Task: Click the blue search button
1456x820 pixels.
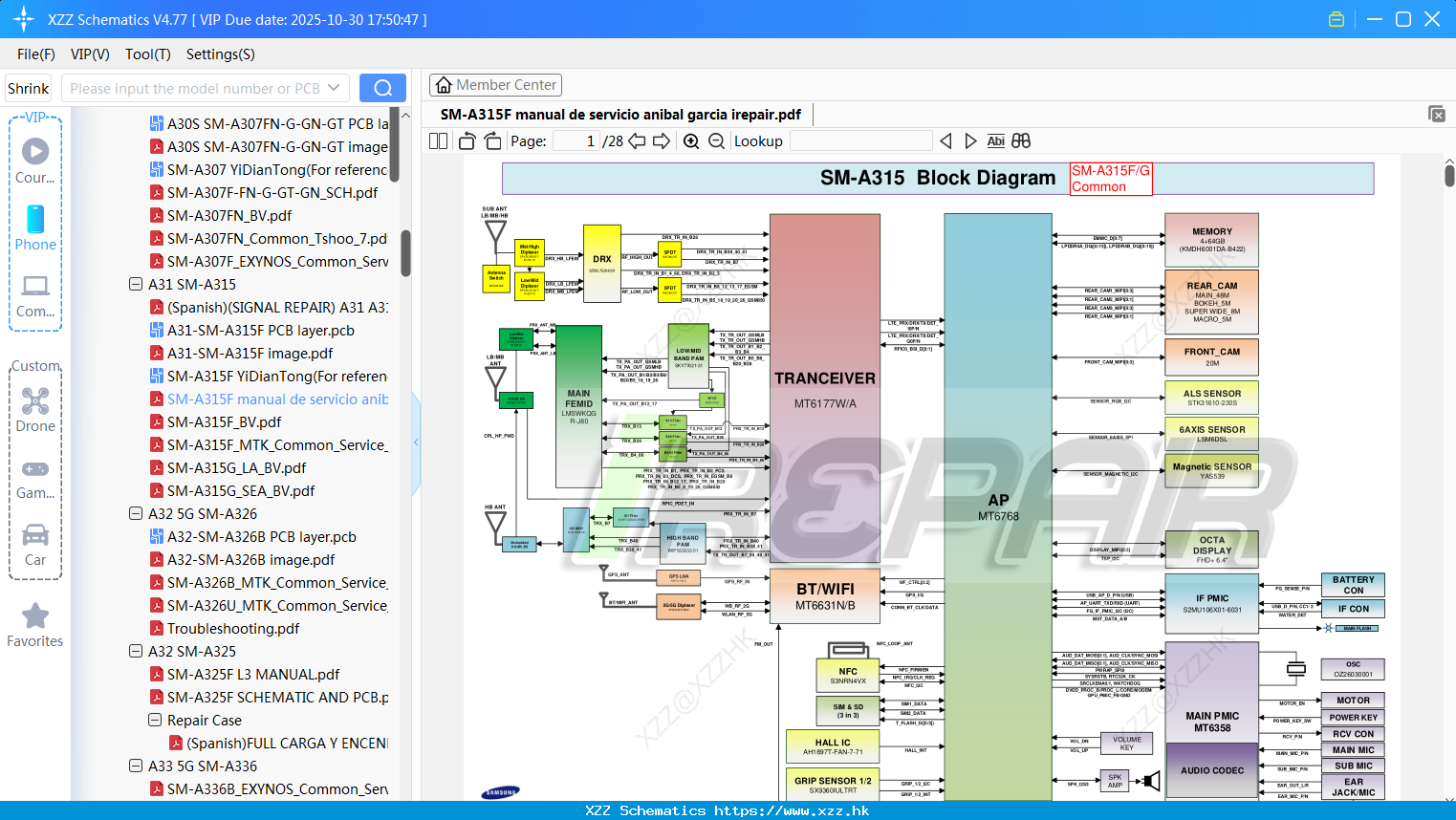Action: (382, 88)
